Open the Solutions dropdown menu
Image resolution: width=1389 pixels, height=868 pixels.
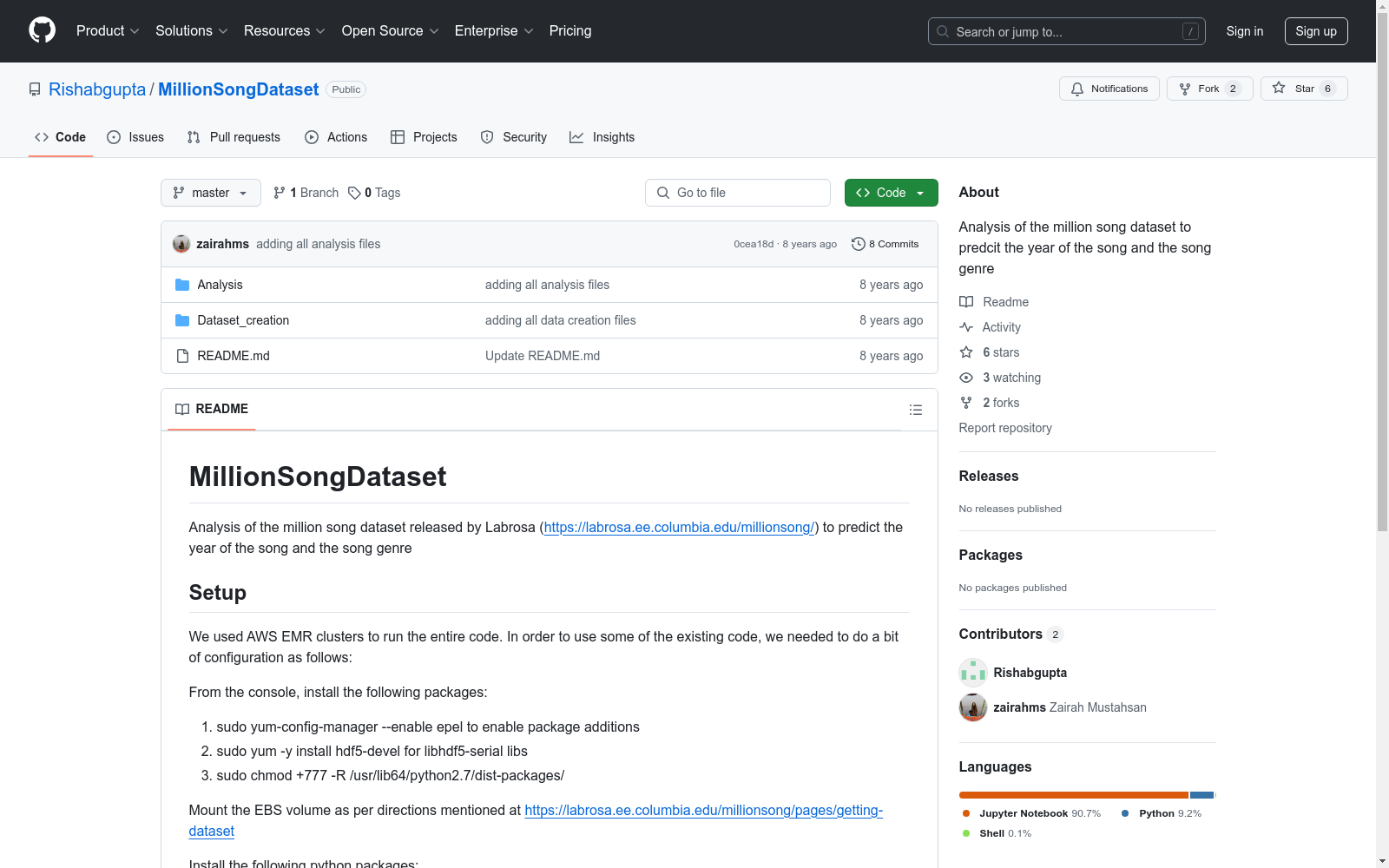(x=192, y=31)
